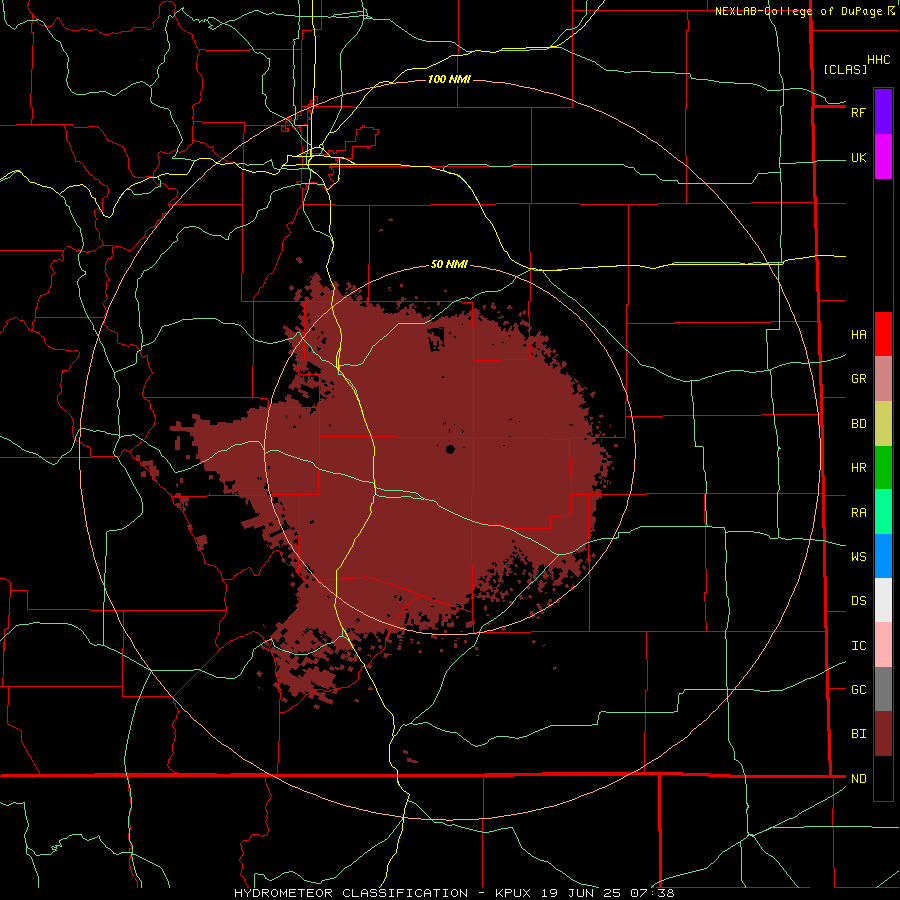The height and width of the screenshot is (900, 900).
Task: Select the yellow BD legend swatch
Action: click(x=883, y=424)
